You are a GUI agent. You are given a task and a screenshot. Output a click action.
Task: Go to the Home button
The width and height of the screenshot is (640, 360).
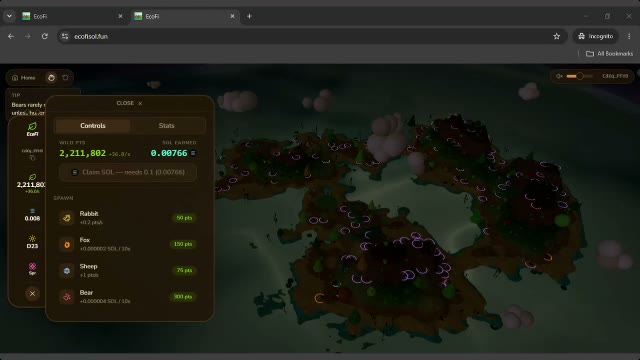(x=24, y=78)
